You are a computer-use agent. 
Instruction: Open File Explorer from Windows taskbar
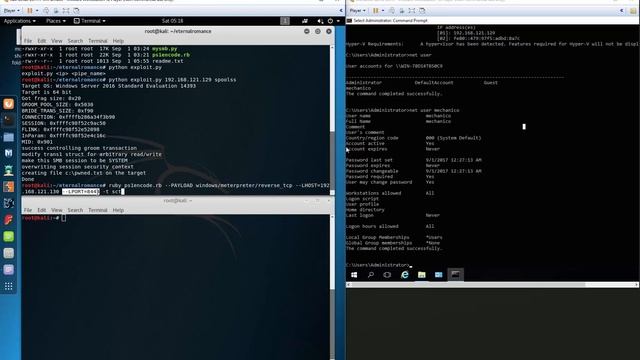coord(422,275)
